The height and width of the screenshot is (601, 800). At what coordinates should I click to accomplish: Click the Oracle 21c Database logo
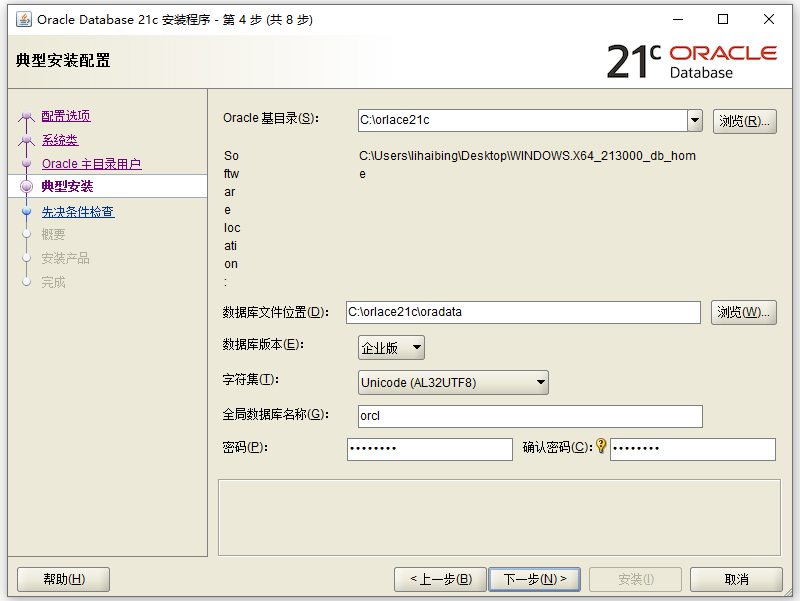691,61
